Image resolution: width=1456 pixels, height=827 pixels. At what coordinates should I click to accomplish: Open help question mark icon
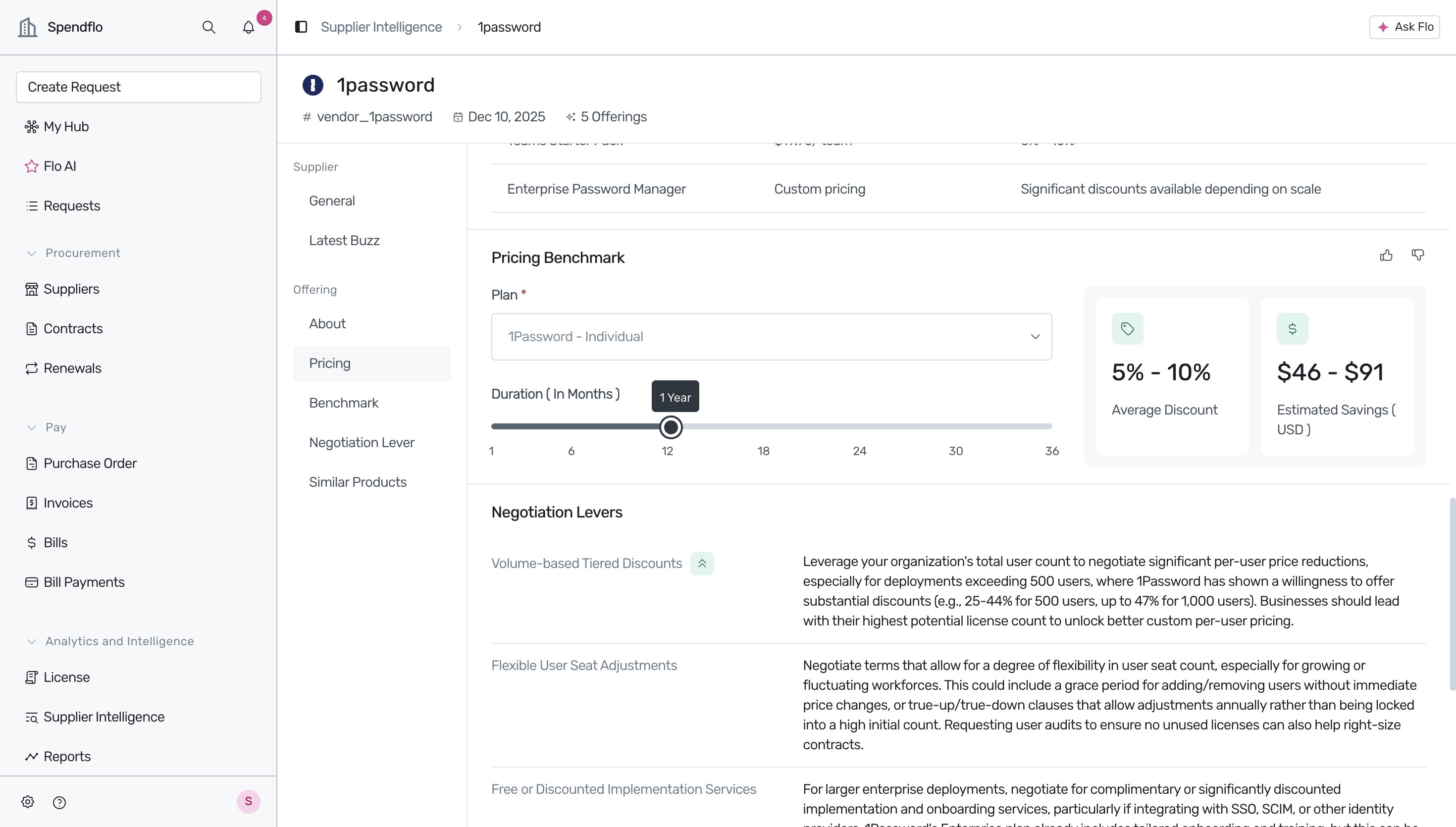[59, 802]
